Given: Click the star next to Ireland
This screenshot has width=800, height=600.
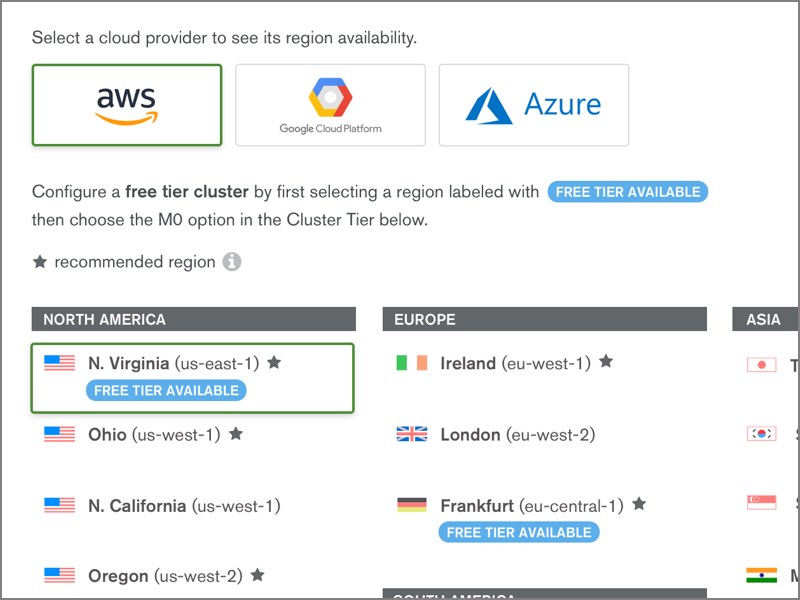Looking at the screenshot, I should point(606,362).
